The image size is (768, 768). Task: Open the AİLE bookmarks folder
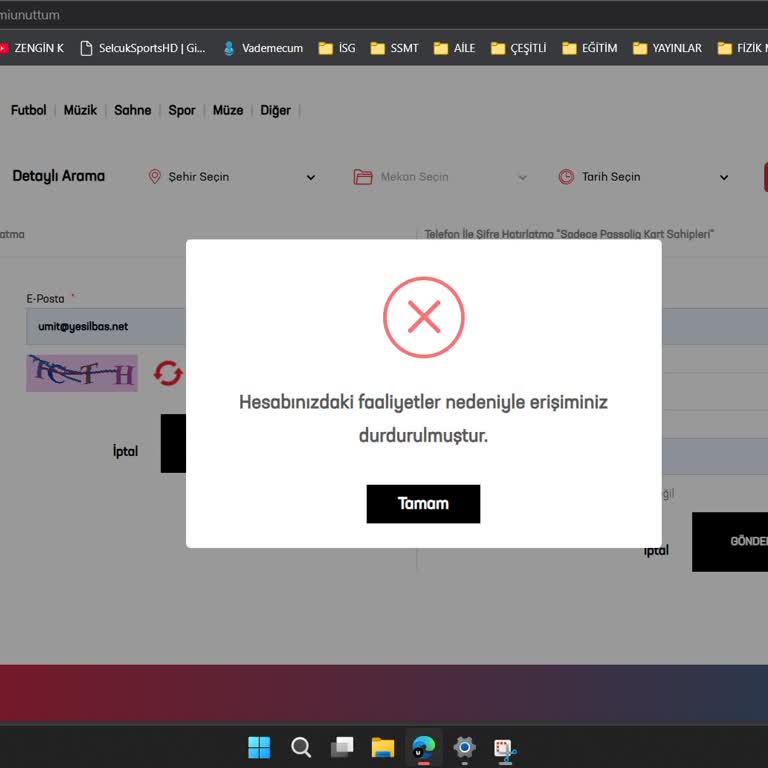(x=455, y=48)
